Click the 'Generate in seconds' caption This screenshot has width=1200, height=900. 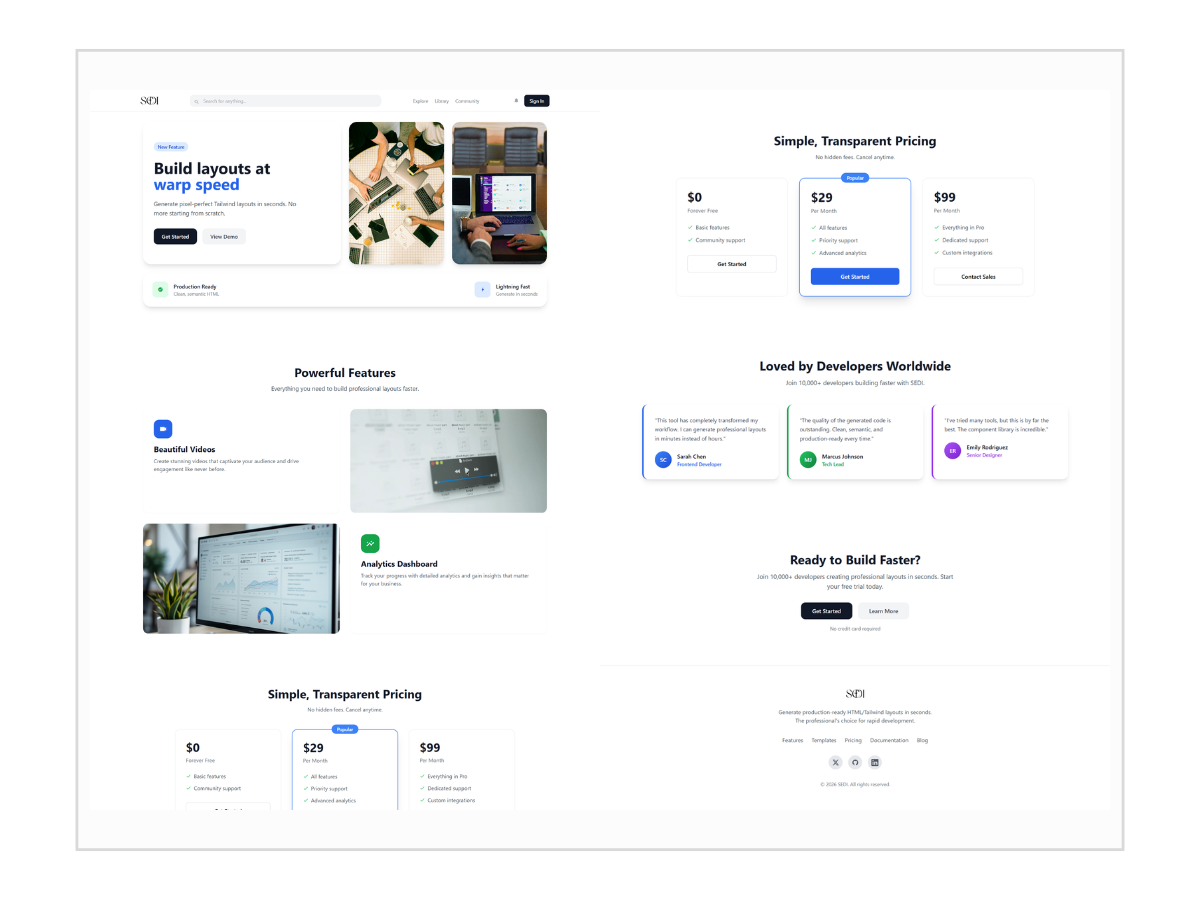coord(516,295)
